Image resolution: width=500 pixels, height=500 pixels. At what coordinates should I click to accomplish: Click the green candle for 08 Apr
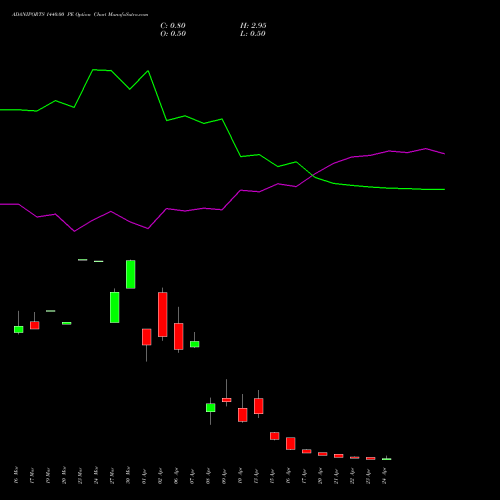point(211,408)
